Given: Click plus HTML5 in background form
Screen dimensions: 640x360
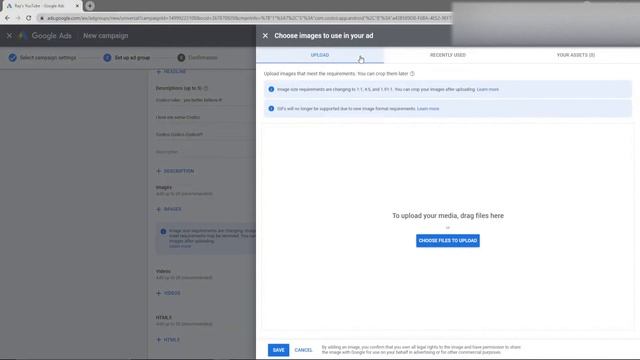Looking at the screenshot, I should [x=168, y=340].
